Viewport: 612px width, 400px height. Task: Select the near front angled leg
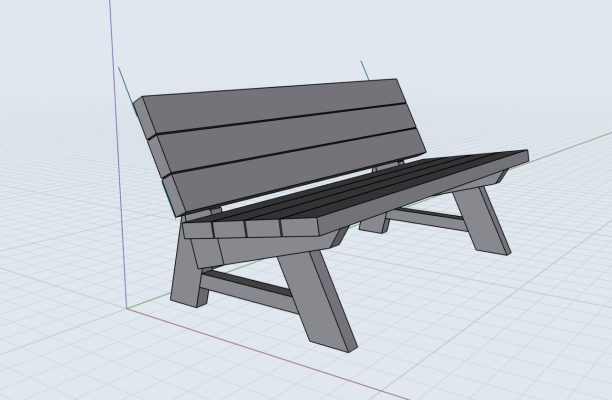pos(317,300)
